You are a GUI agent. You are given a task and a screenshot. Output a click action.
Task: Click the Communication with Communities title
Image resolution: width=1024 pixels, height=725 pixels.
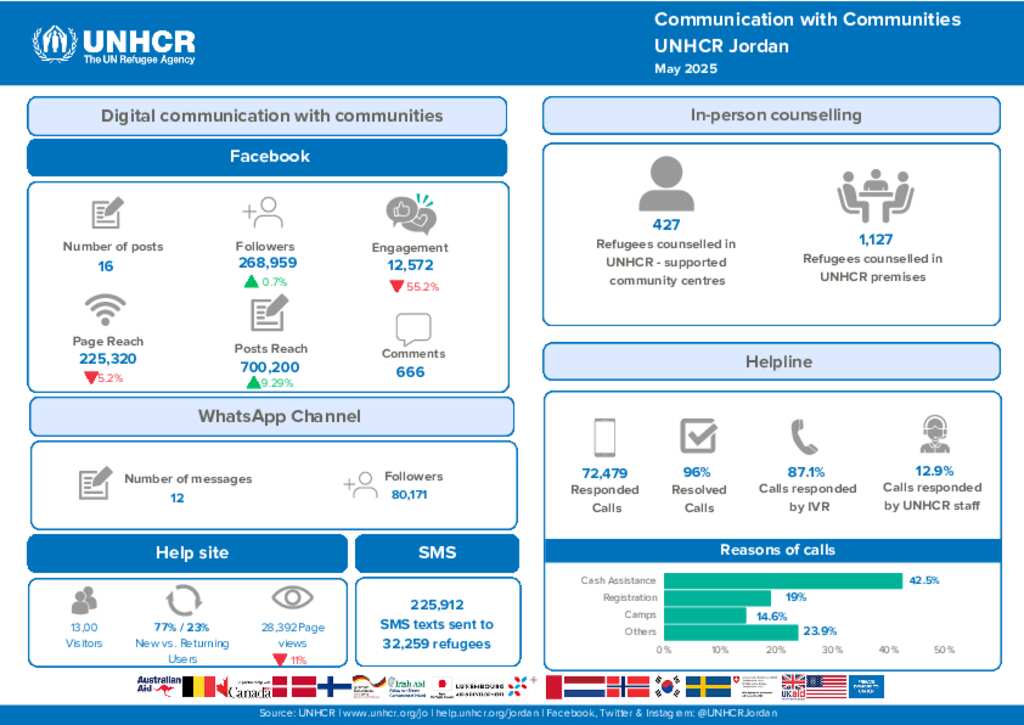(x=808, y=19)
